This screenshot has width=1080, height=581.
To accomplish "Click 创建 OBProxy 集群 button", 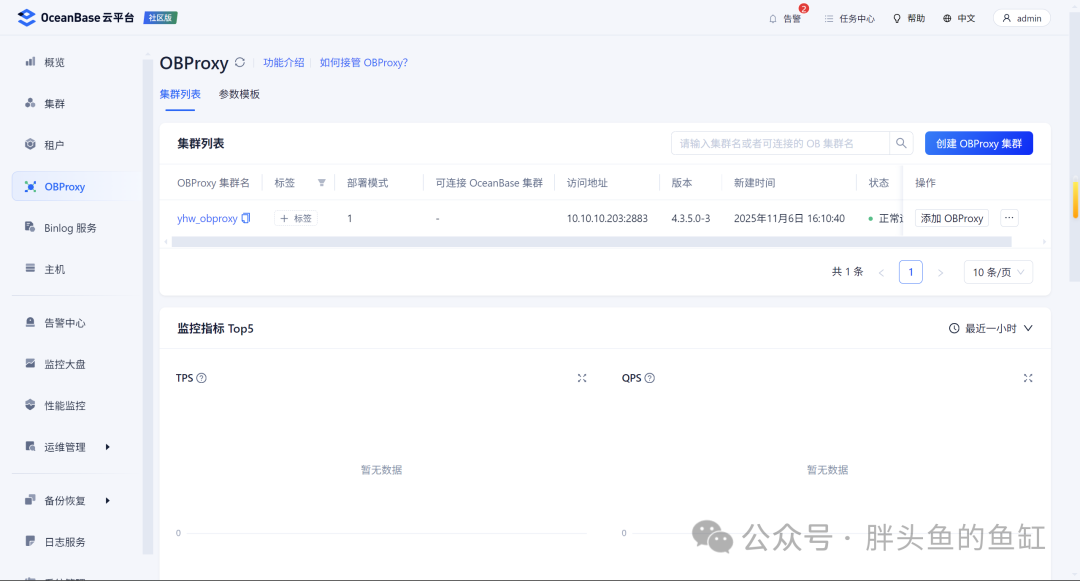I will click(979, 143).
